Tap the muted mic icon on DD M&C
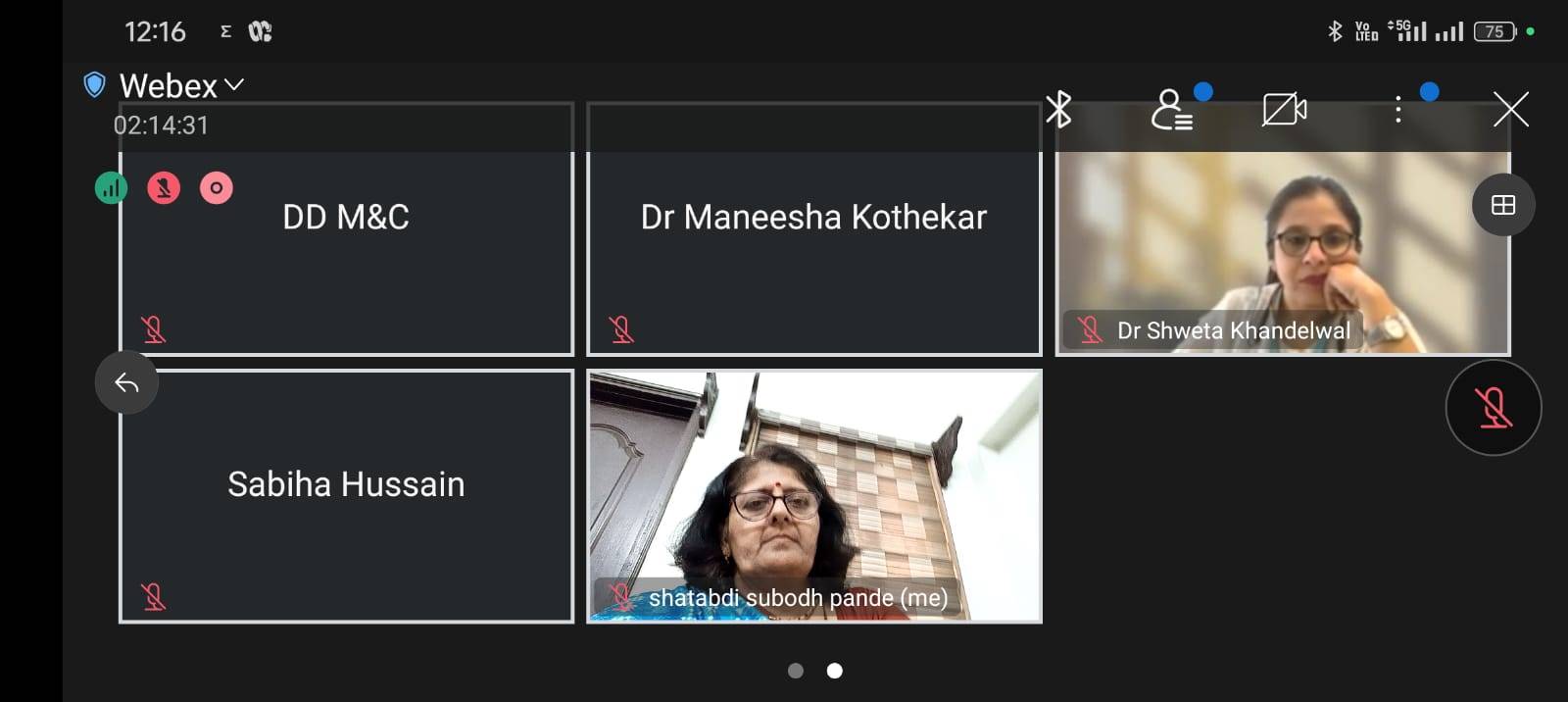1568x702 pixels. point(153,329)
